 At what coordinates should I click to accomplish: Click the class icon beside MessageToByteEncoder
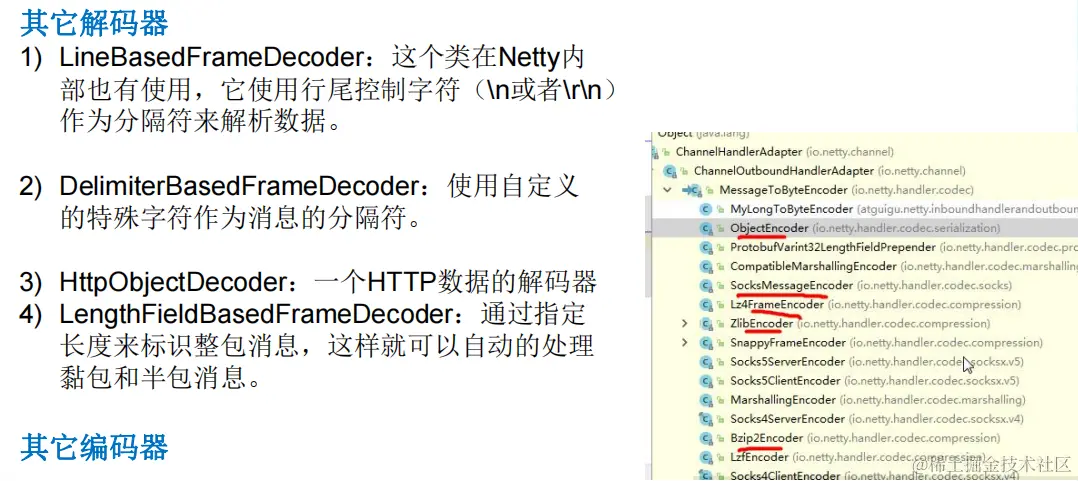pyautogui.click(x=692, y=190)
